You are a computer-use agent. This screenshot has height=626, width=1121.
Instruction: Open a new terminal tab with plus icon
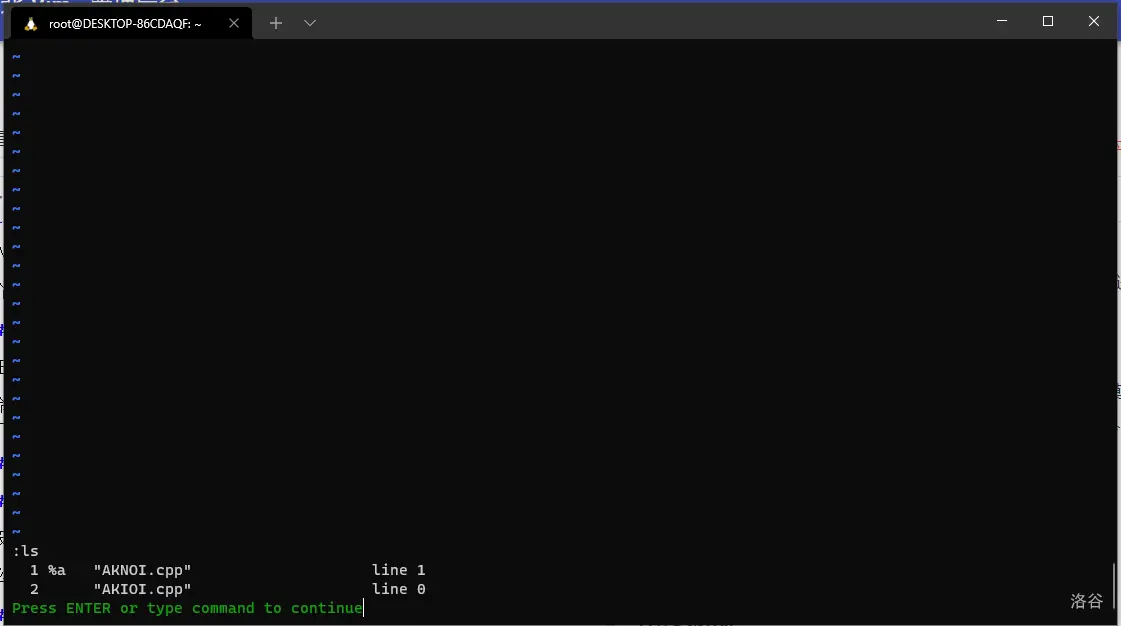(276, 24)
